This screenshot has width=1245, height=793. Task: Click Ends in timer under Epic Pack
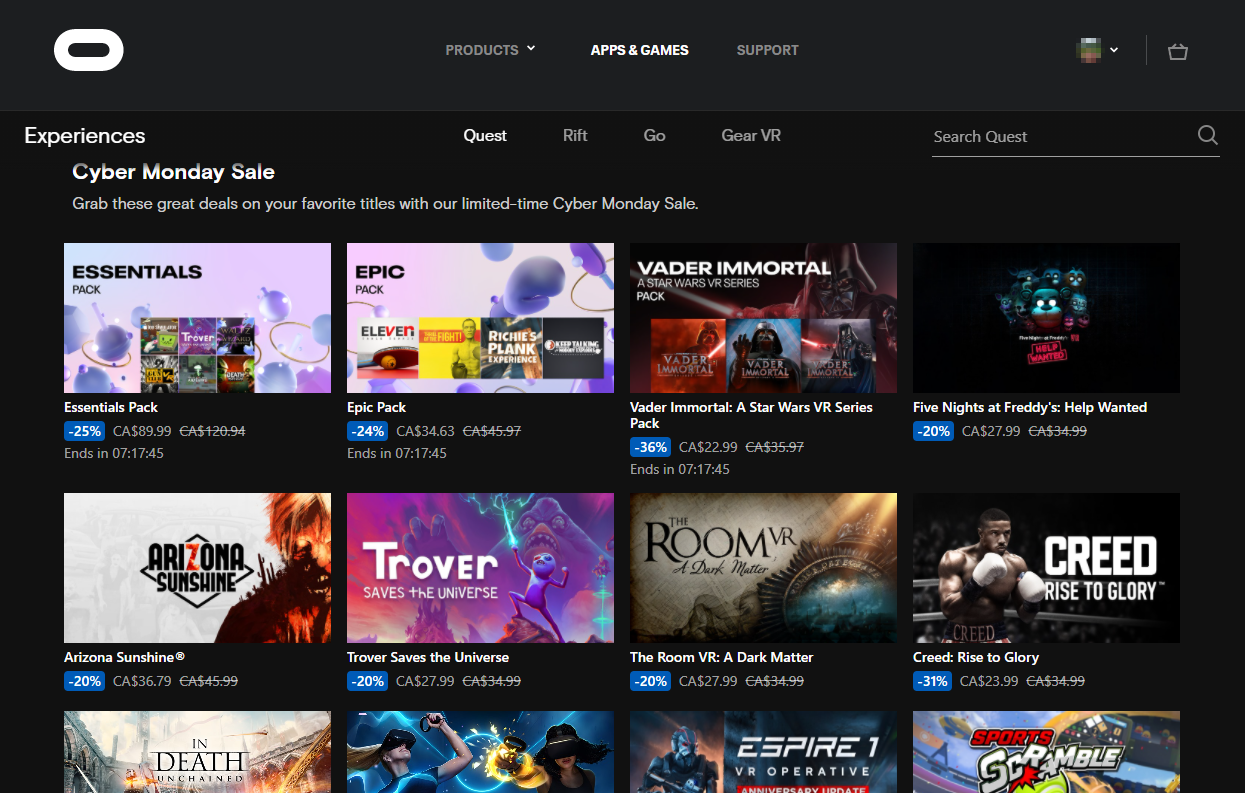coord(397,453)
